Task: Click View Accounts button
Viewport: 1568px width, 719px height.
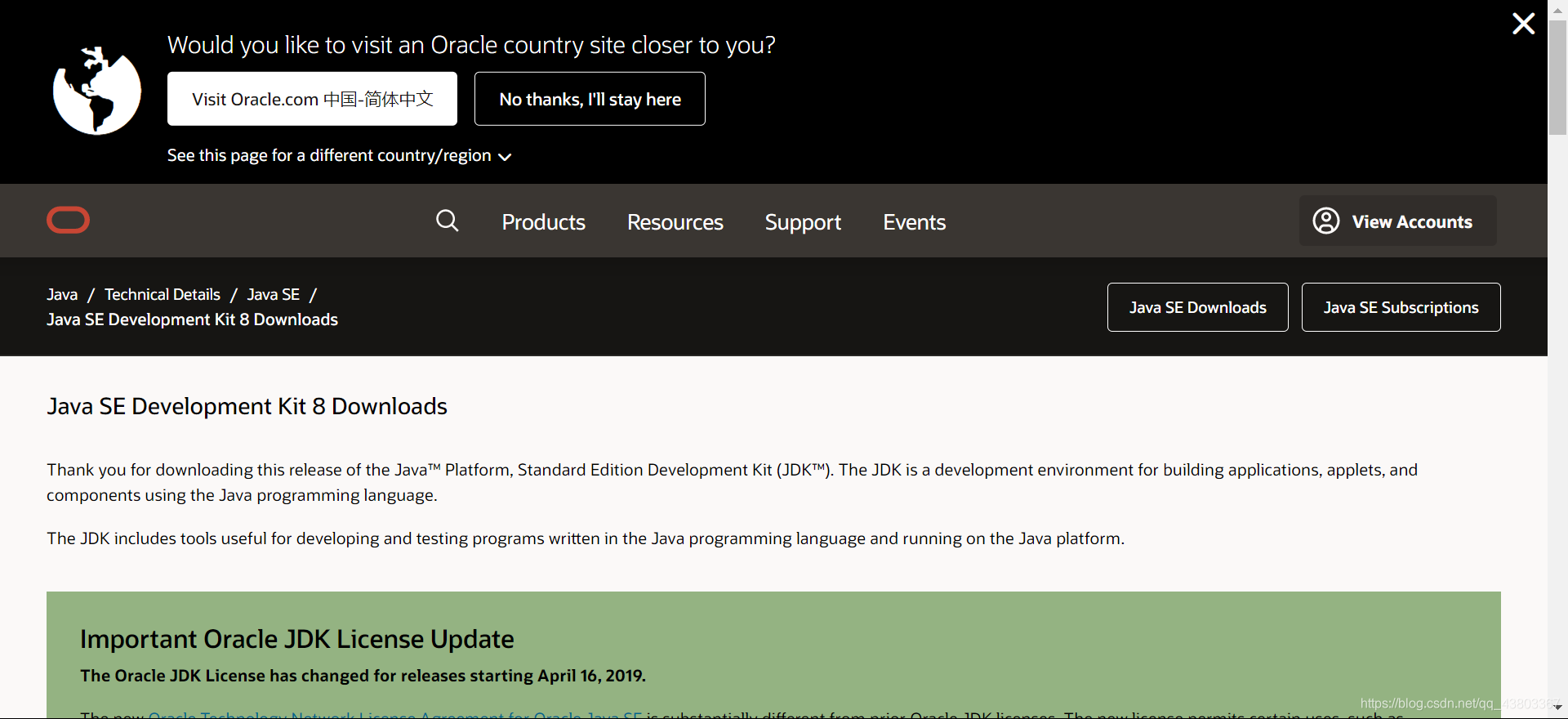Action: click(1398, 221)
